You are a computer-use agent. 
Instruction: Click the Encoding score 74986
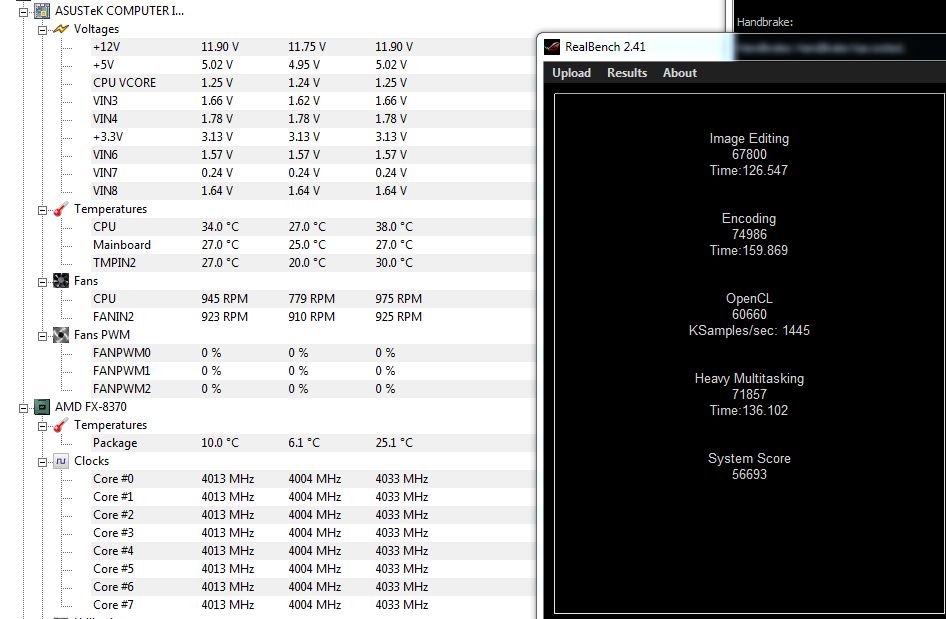(x=749, y=235)
